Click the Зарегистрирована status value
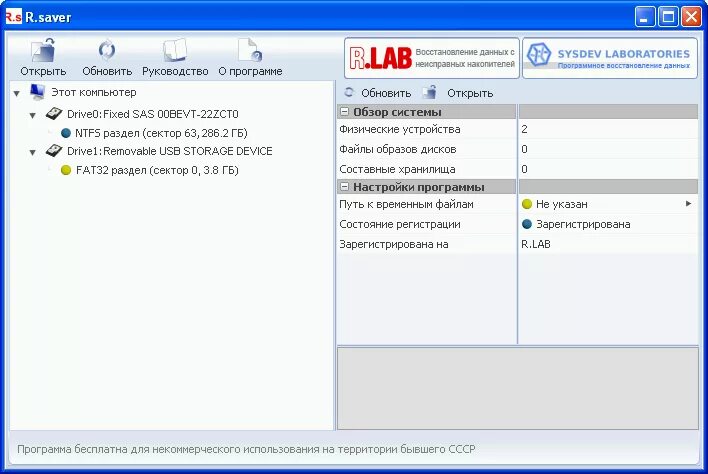This screenshot has height=474, width=708. [x=583, y=224]
